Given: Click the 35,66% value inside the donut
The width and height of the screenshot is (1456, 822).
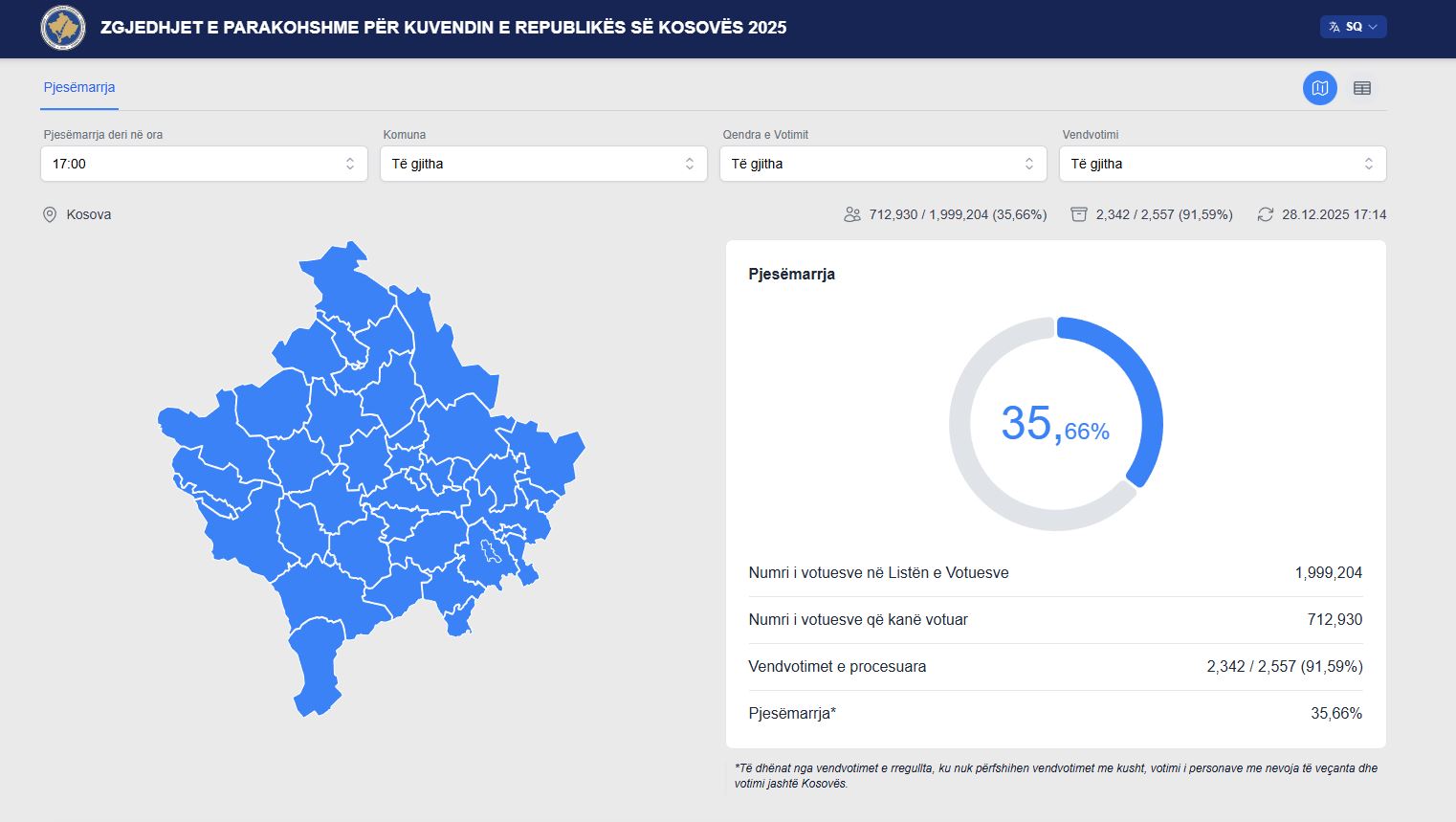Looking at the screenshot, I should pyautogui.click(x=1055, y=424).
